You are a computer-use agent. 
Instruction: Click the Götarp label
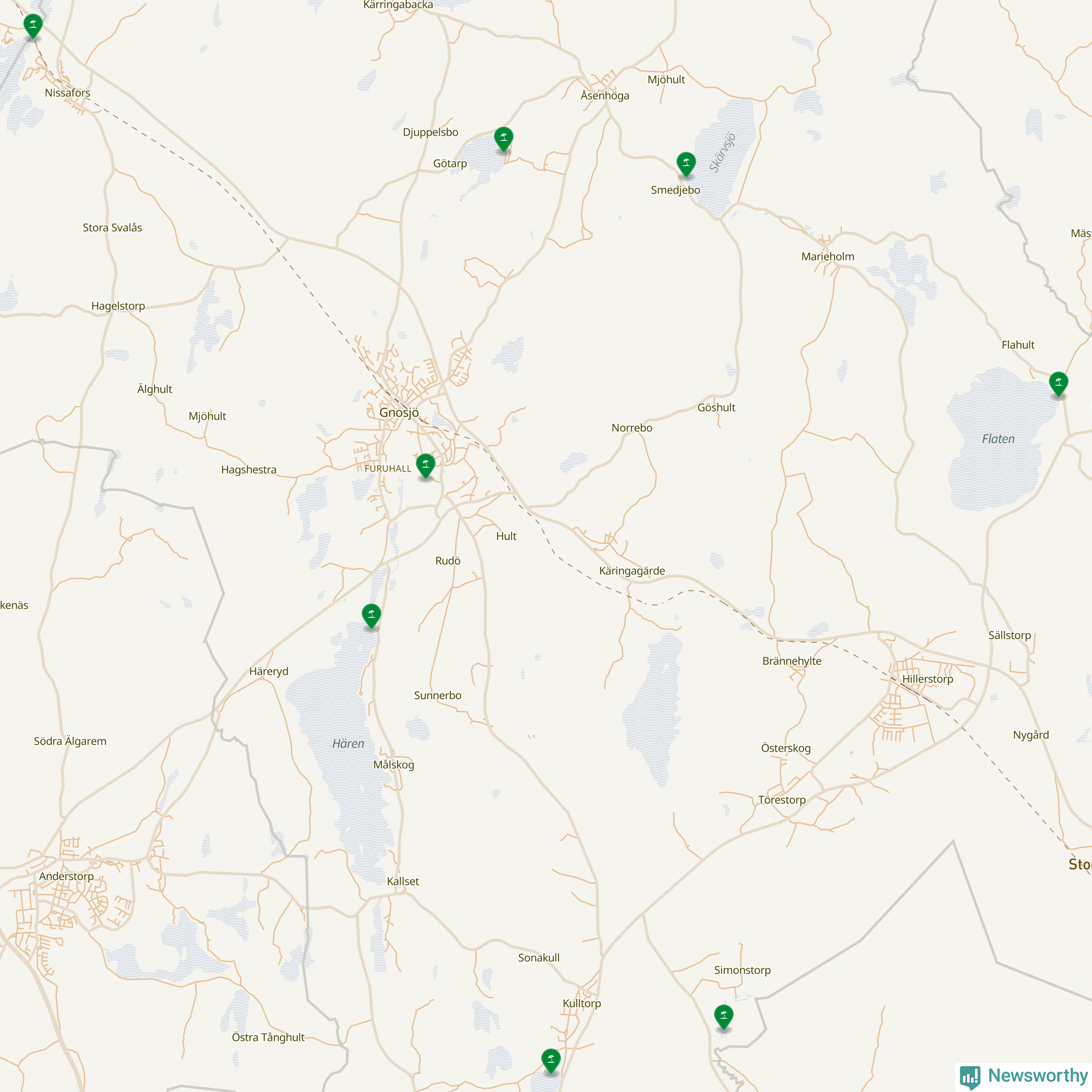[450, 164]
